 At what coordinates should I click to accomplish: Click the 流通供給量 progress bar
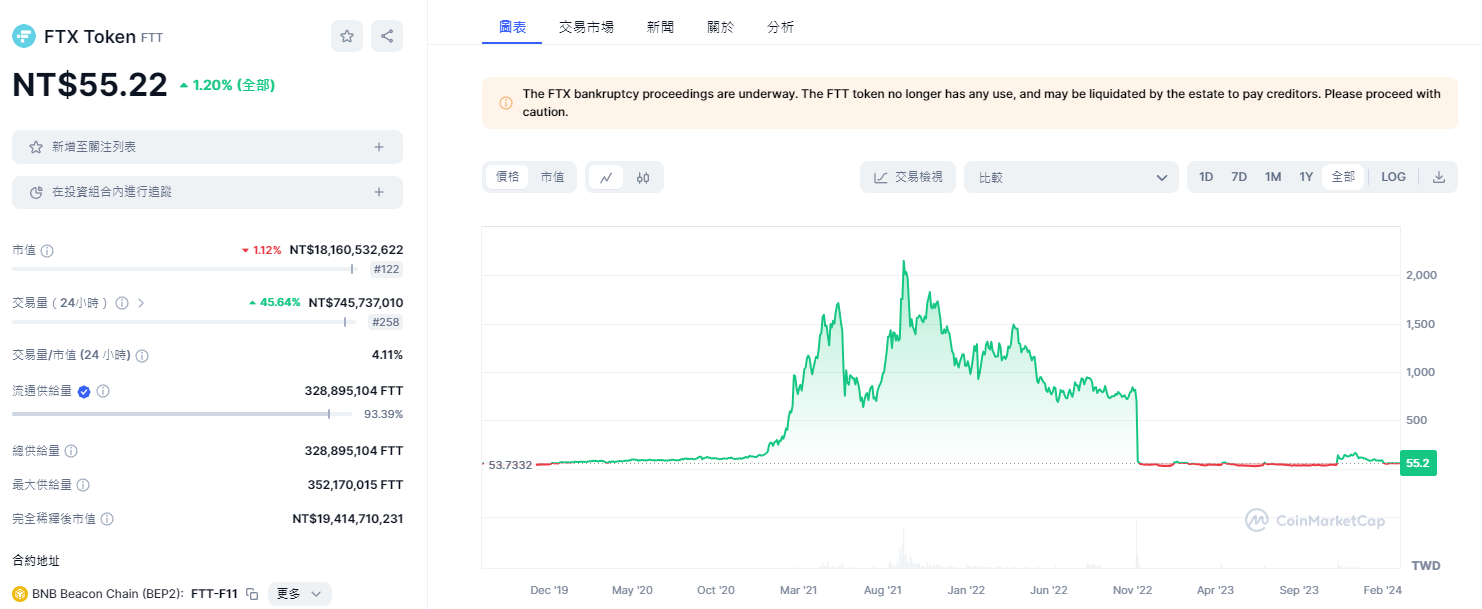182,414
